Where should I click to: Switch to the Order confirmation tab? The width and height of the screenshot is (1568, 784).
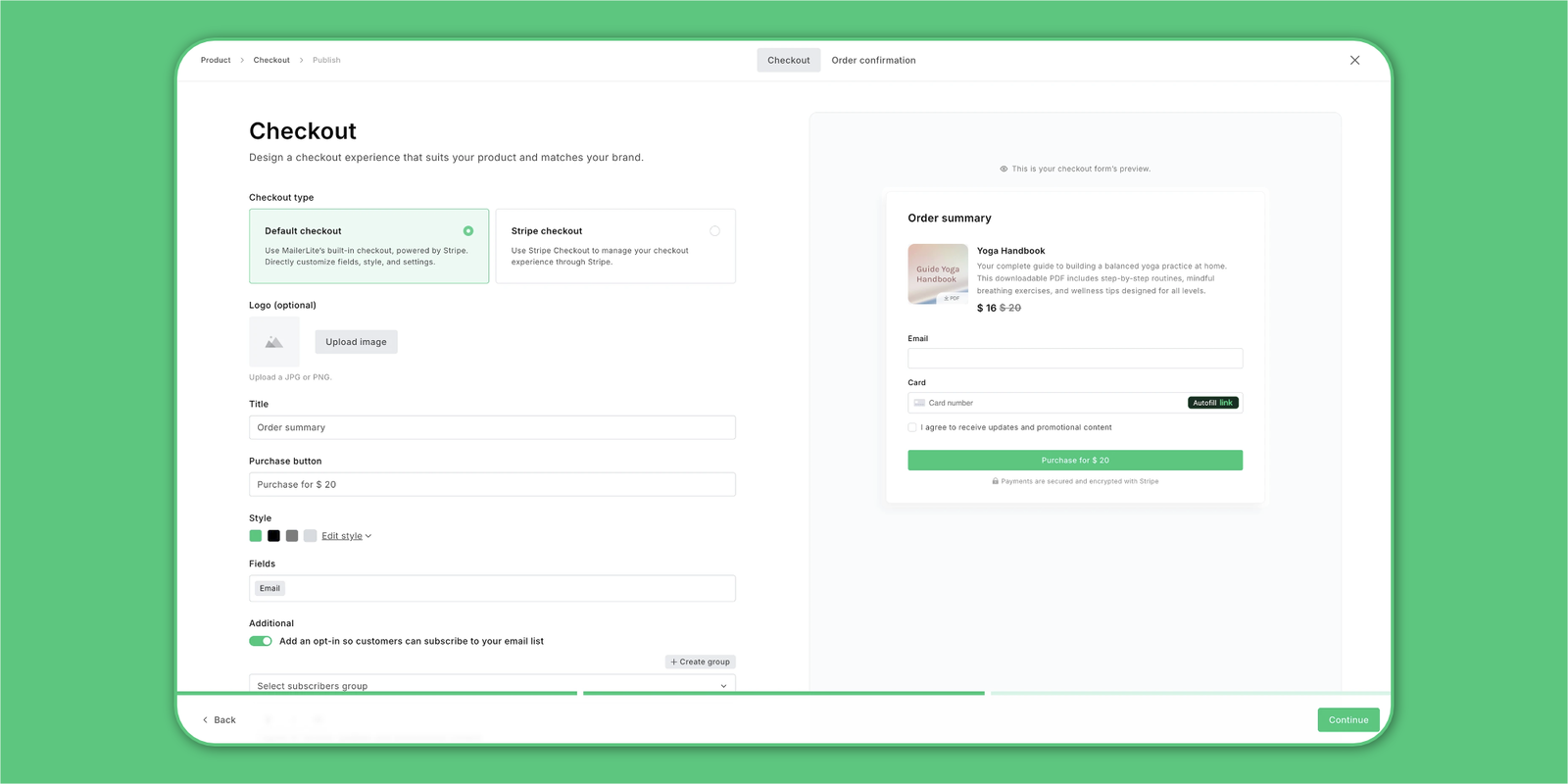coord(873,61)
